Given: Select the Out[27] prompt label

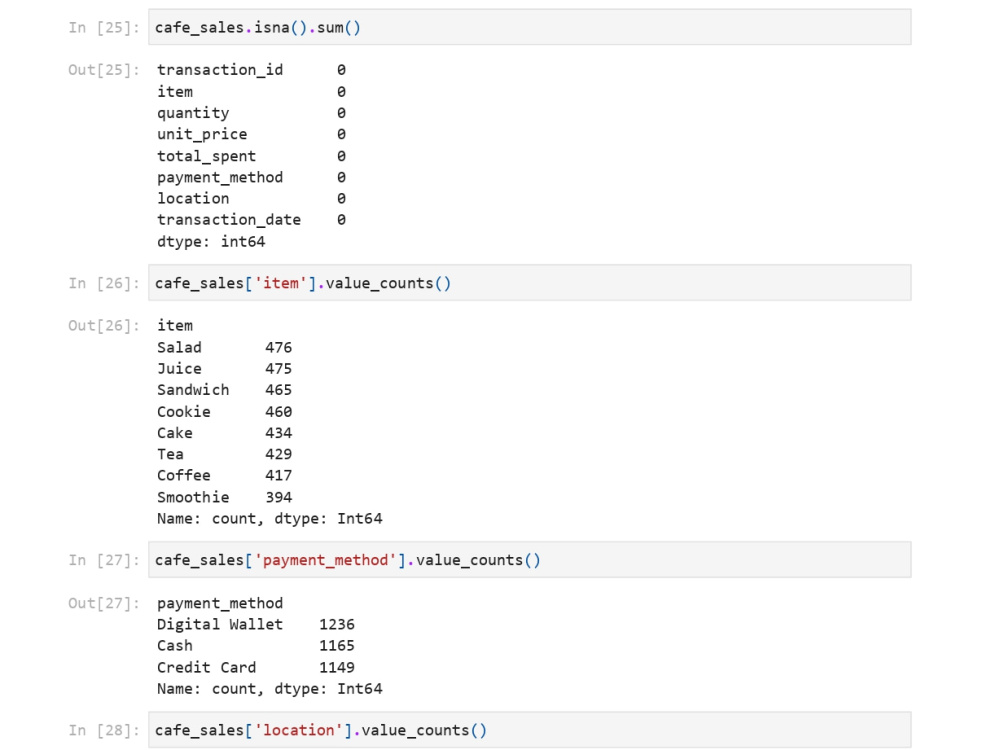Looking at the screenshot, I should click(103, 603).
